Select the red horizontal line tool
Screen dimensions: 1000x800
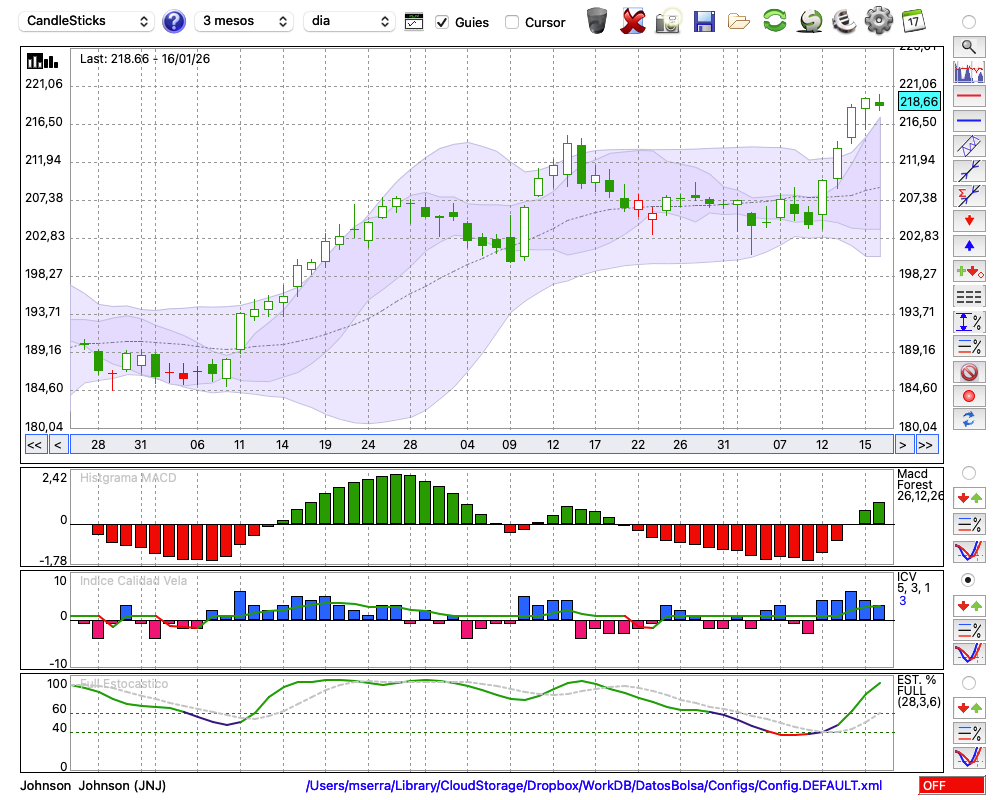pyautogui.click(x=968, y=97)
